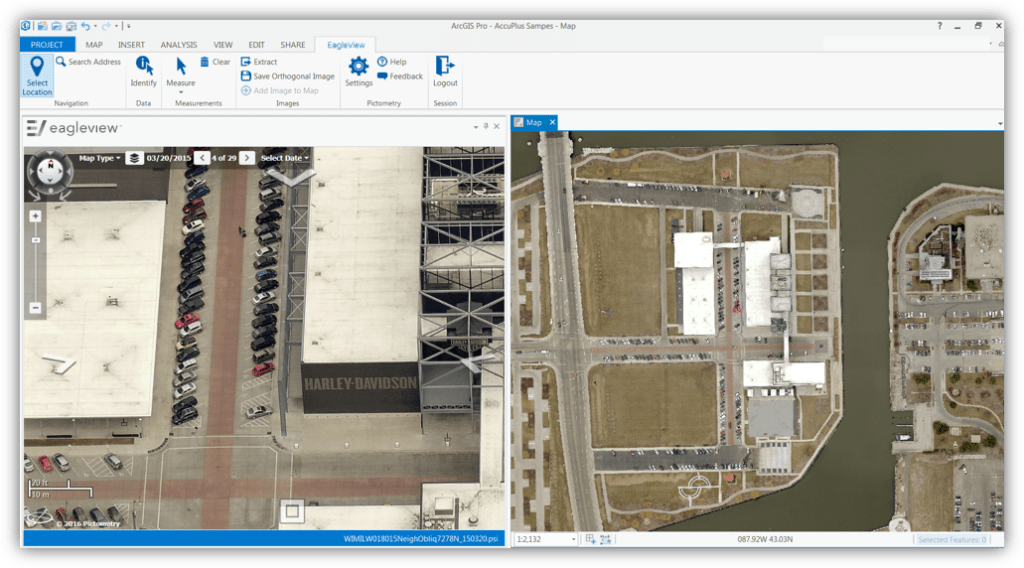The width and height of the screenshot is (1024, 568).
Task: Click Add Image to Map
Action: pos(280,91)
